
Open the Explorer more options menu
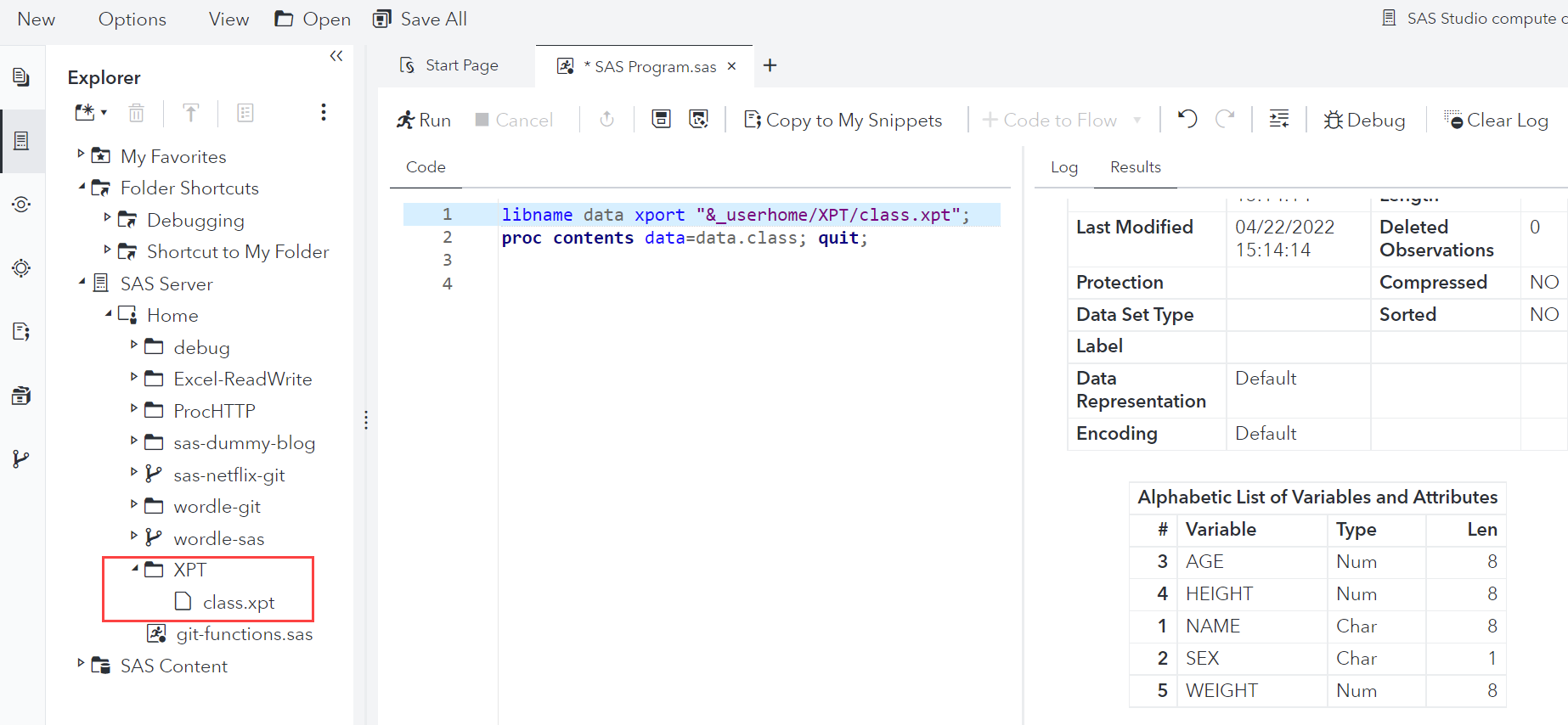point(323,113)
